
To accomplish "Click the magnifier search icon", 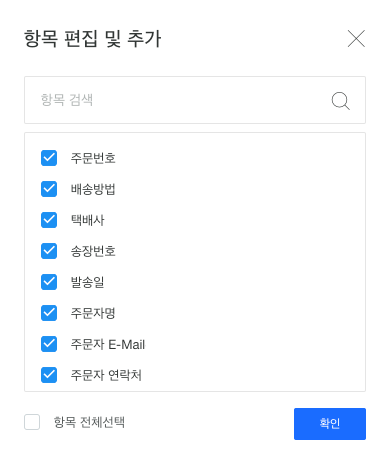I will (341, 101).
